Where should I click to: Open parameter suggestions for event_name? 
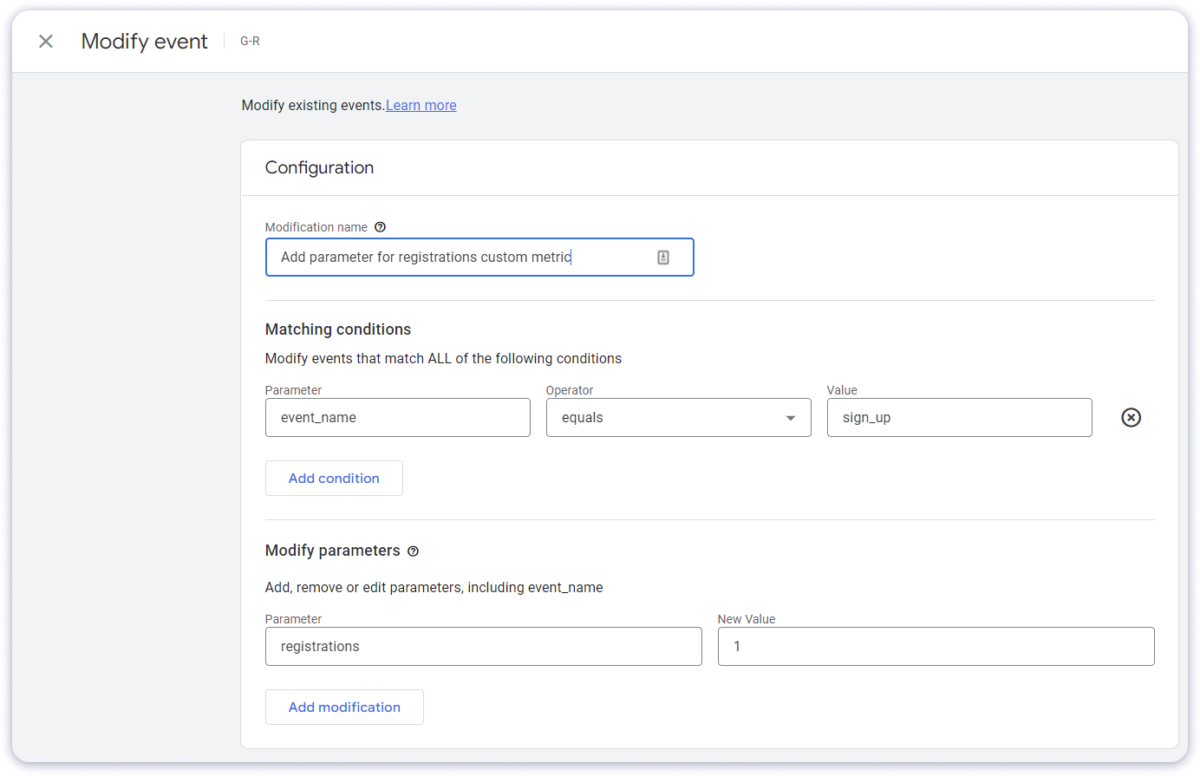397,417
